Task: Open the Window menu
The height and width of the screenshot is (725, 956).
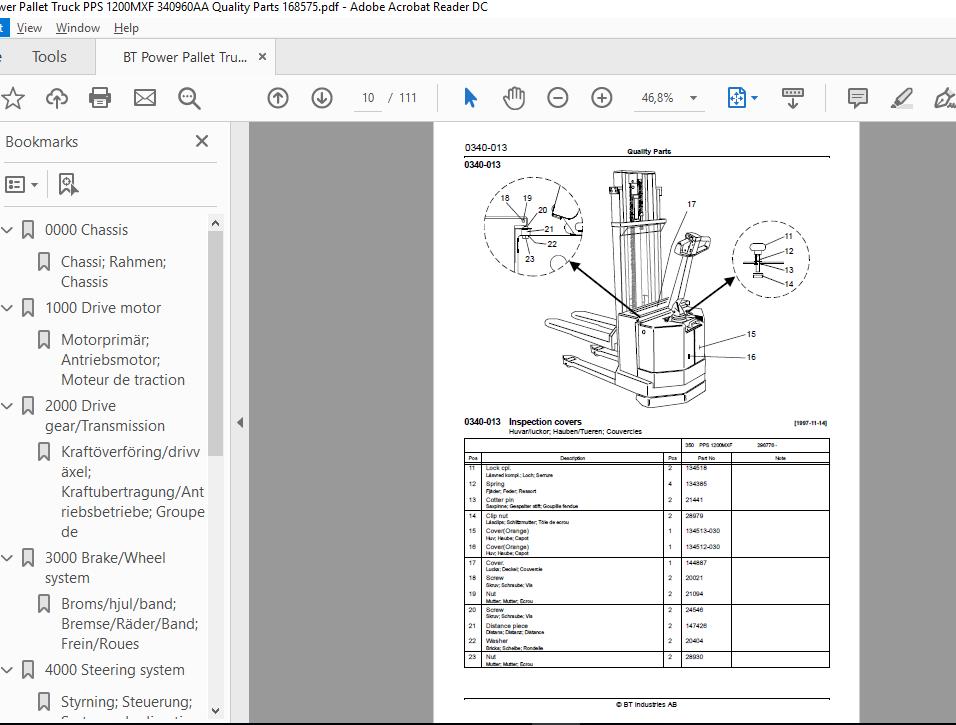Action: (77, 28)
